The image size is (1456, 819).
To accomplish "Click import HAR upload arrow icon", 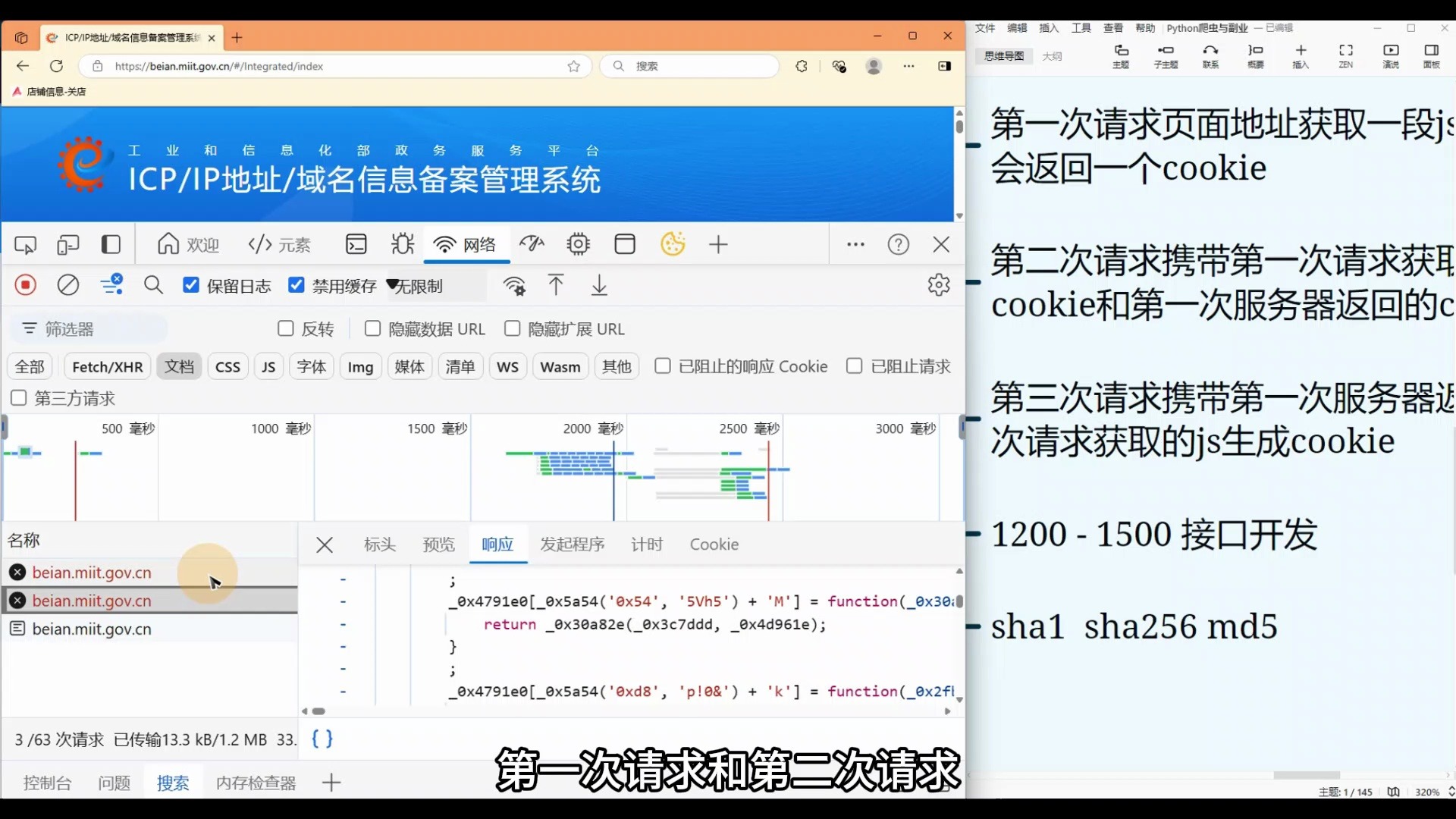I will point(556,285).
